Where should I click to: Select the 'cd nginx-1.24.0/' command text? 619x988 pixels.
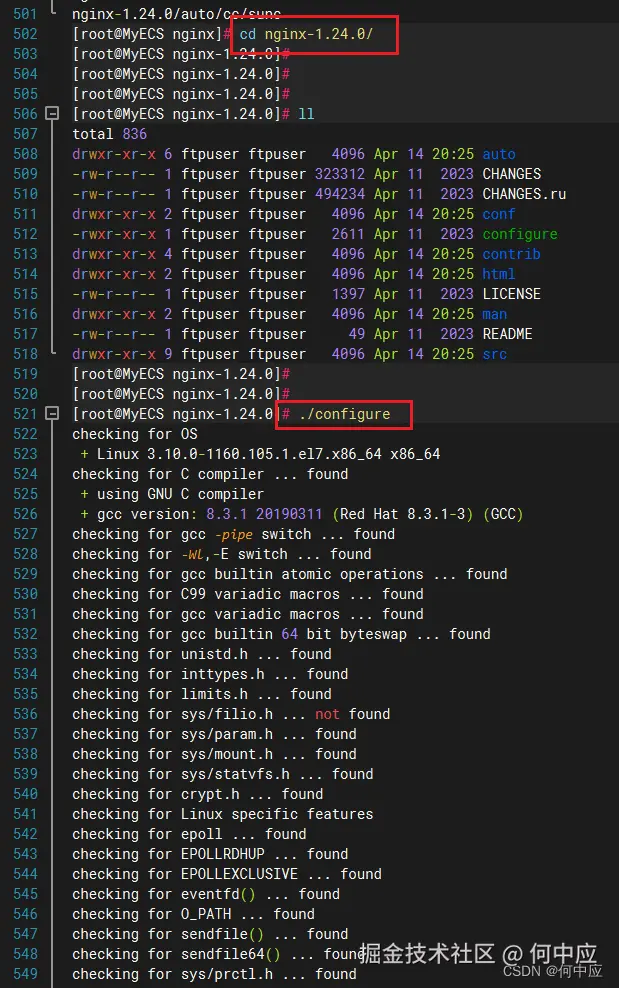pyautogui.click(x=306, y=34)
